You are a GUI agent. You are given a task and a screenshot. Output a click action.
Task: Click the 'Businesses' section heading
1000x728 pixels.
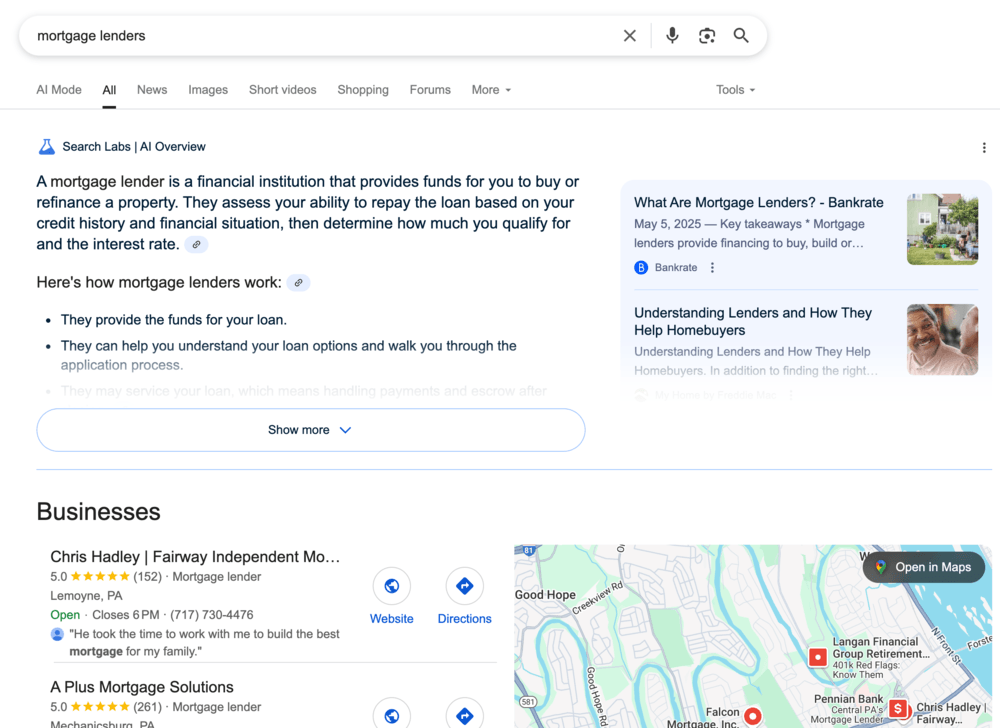click(98, 512)
